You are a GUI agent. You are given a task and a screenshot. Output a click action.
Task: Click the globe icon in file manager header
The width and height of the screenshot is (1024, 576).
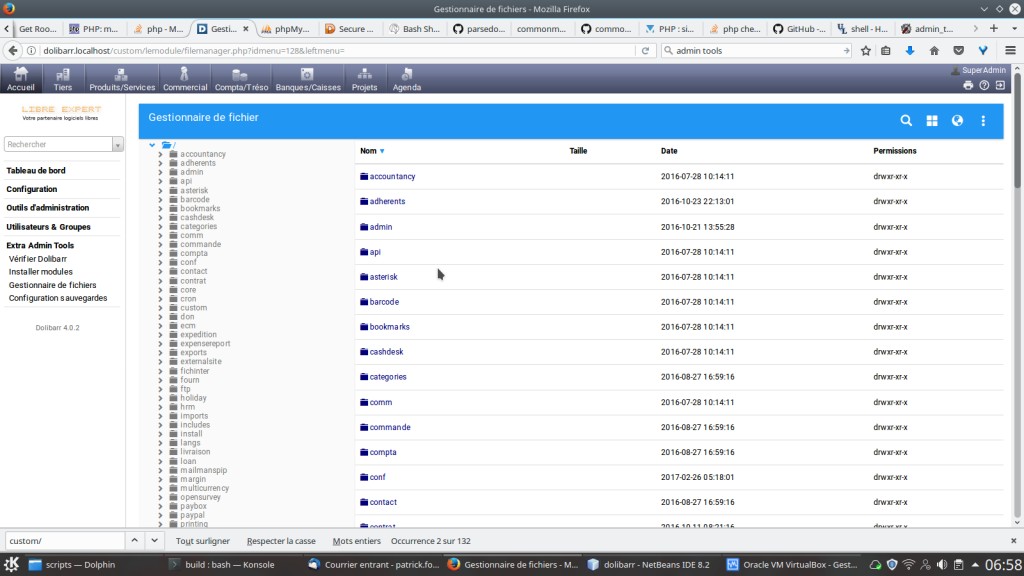tap(957, 121)
